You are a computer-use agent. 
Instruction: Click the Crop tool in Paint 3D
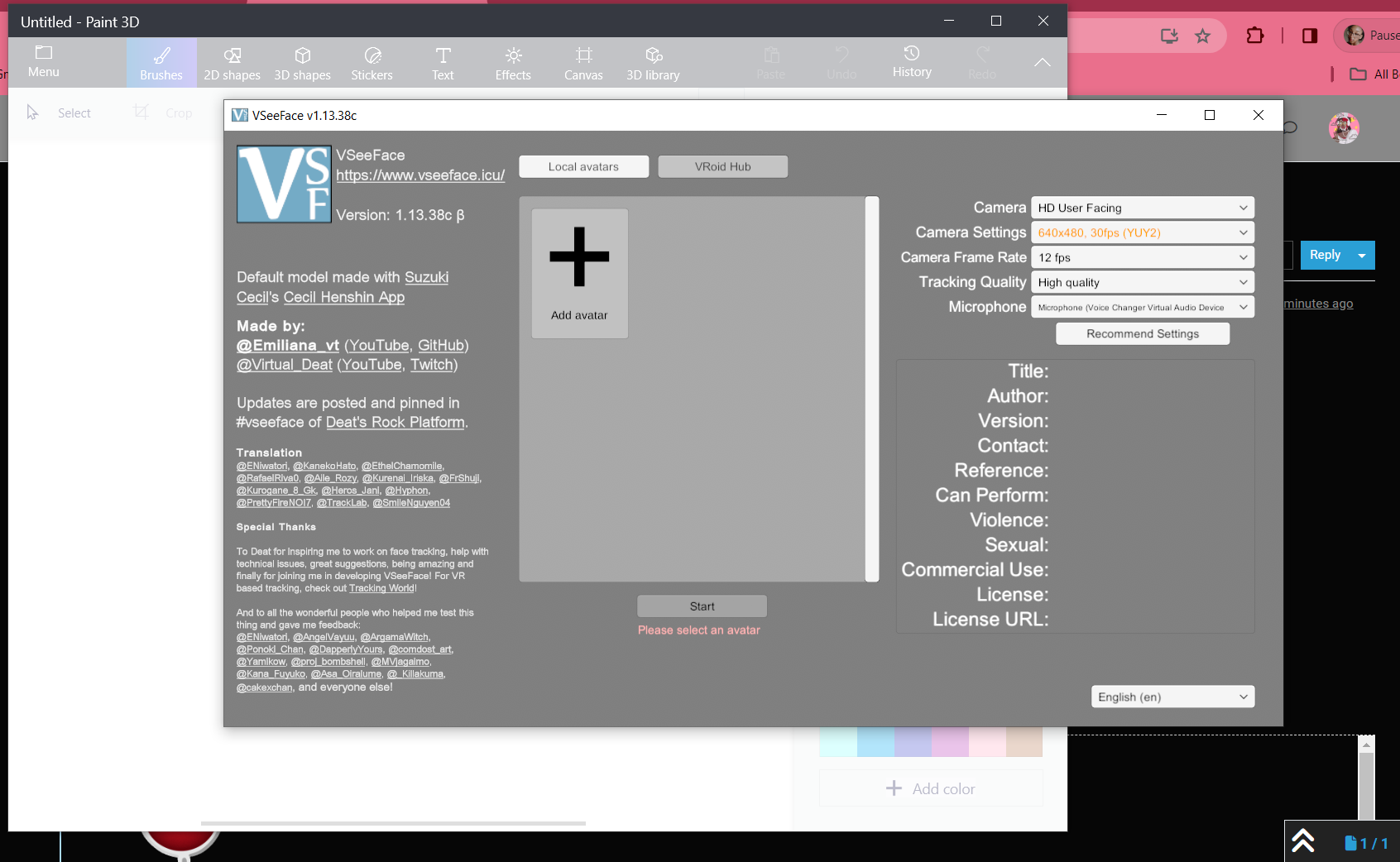click(164, 113)
